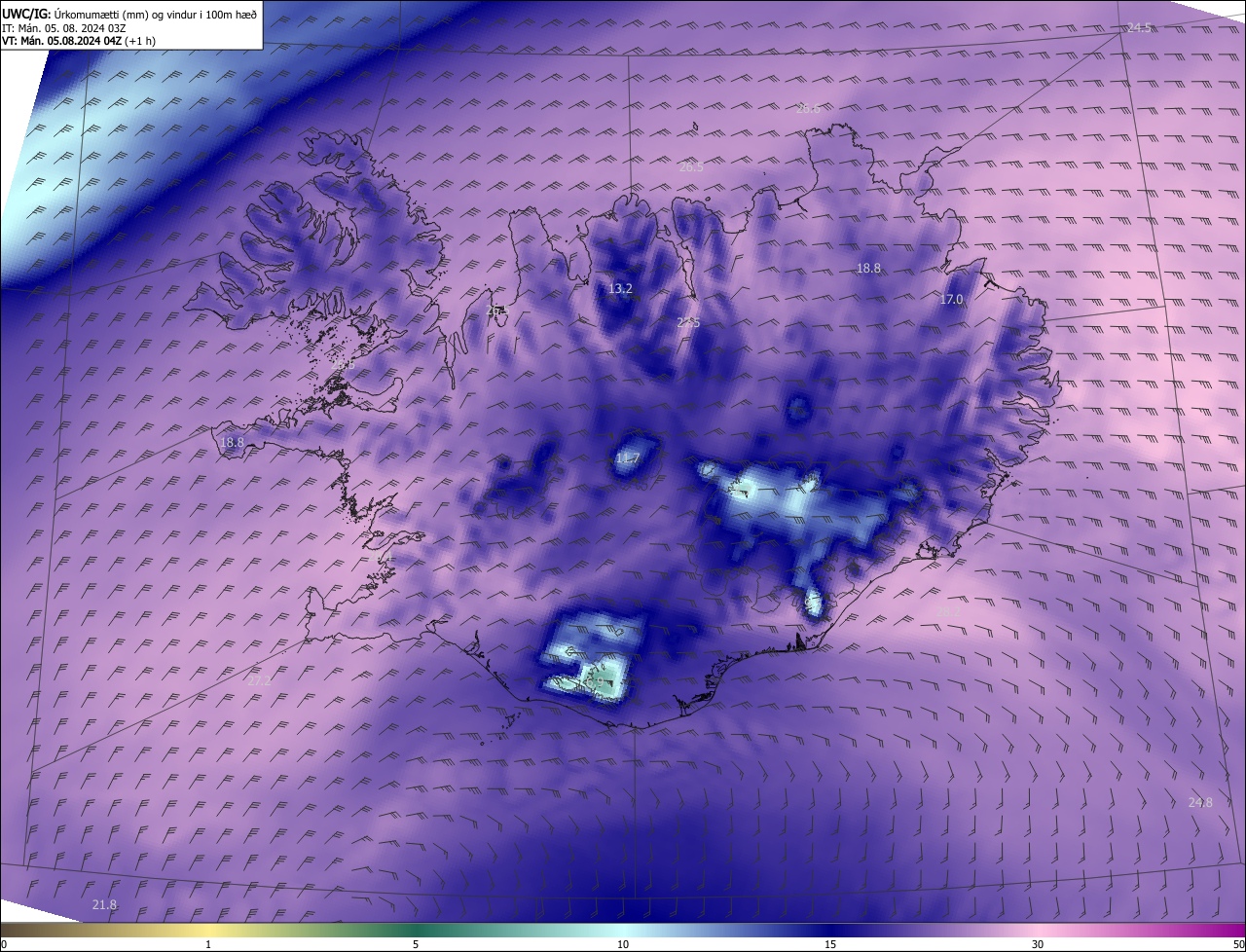The height and width of the screenshot is (952, 1246).
Task: Click the 50 tick on the colour scale
Action: [1238, 944]
